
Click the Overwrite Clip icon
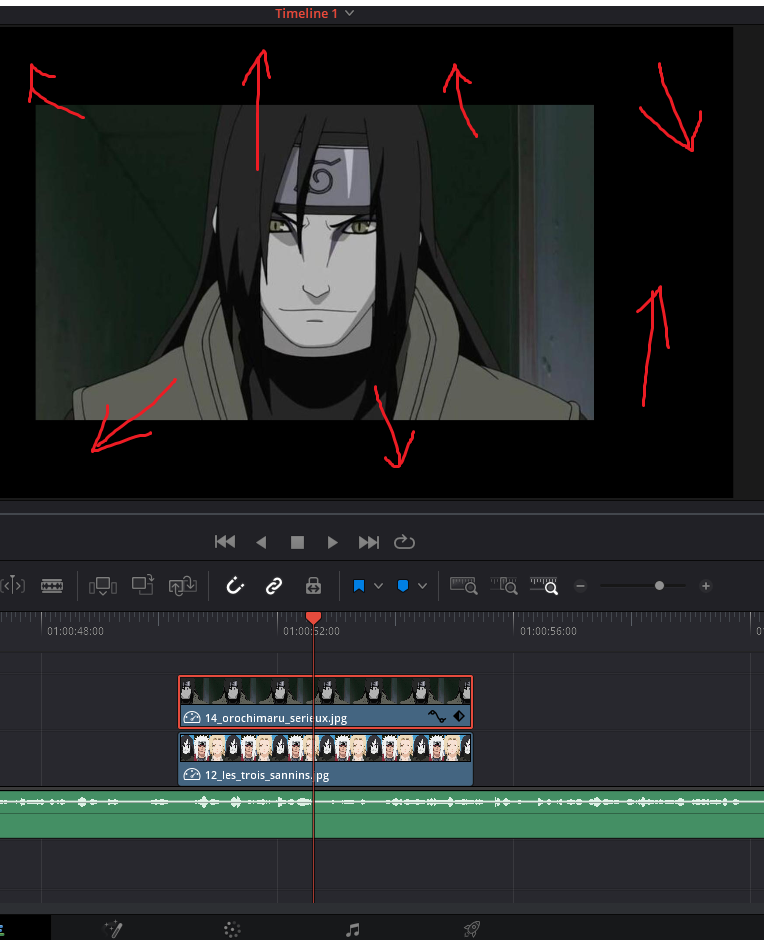click(x=143, y=585)
